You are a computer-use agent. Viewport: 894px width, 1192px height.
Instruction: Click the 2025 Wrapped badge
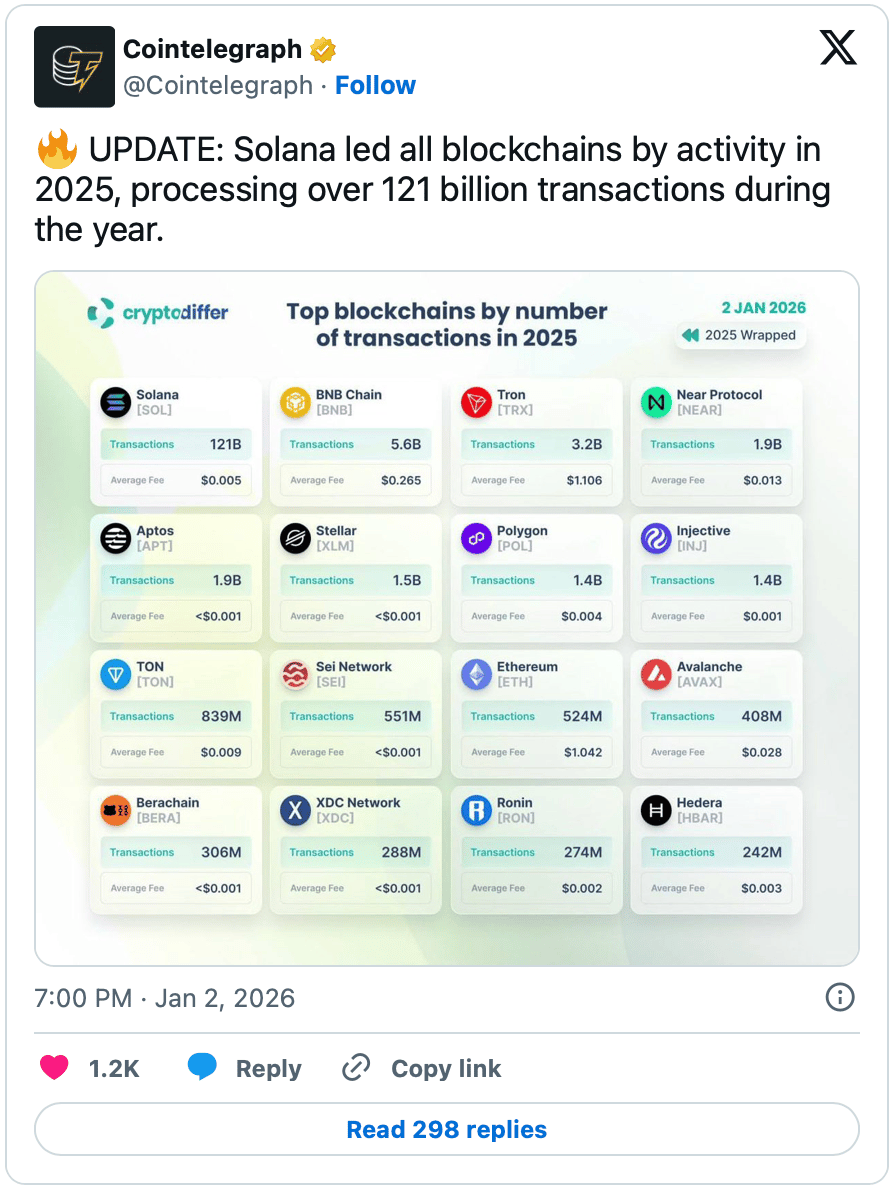point(740,335)
